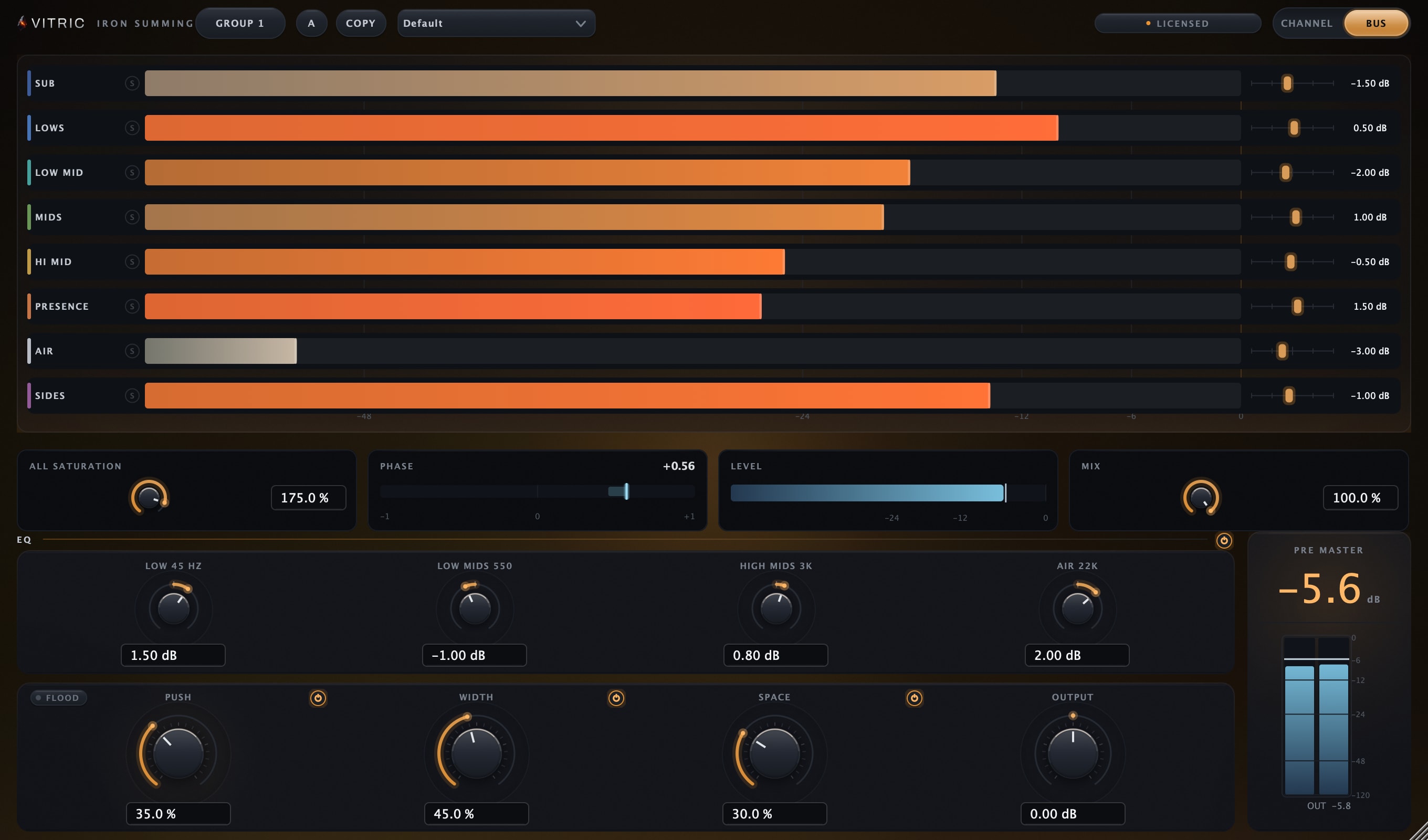Select the A state button
Image resolution: width=1428 pixels, height=840 pixels.
[311, 23]
